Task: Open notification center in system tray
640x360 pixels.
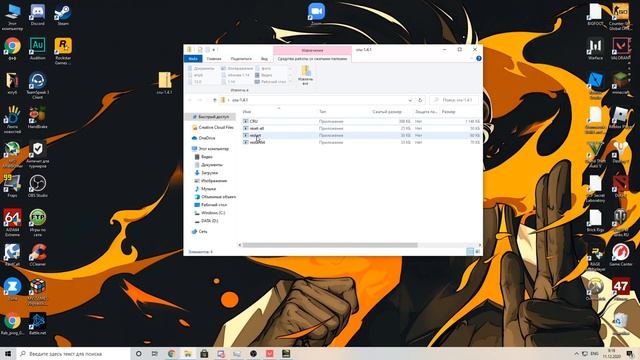Action: (630, 353)
